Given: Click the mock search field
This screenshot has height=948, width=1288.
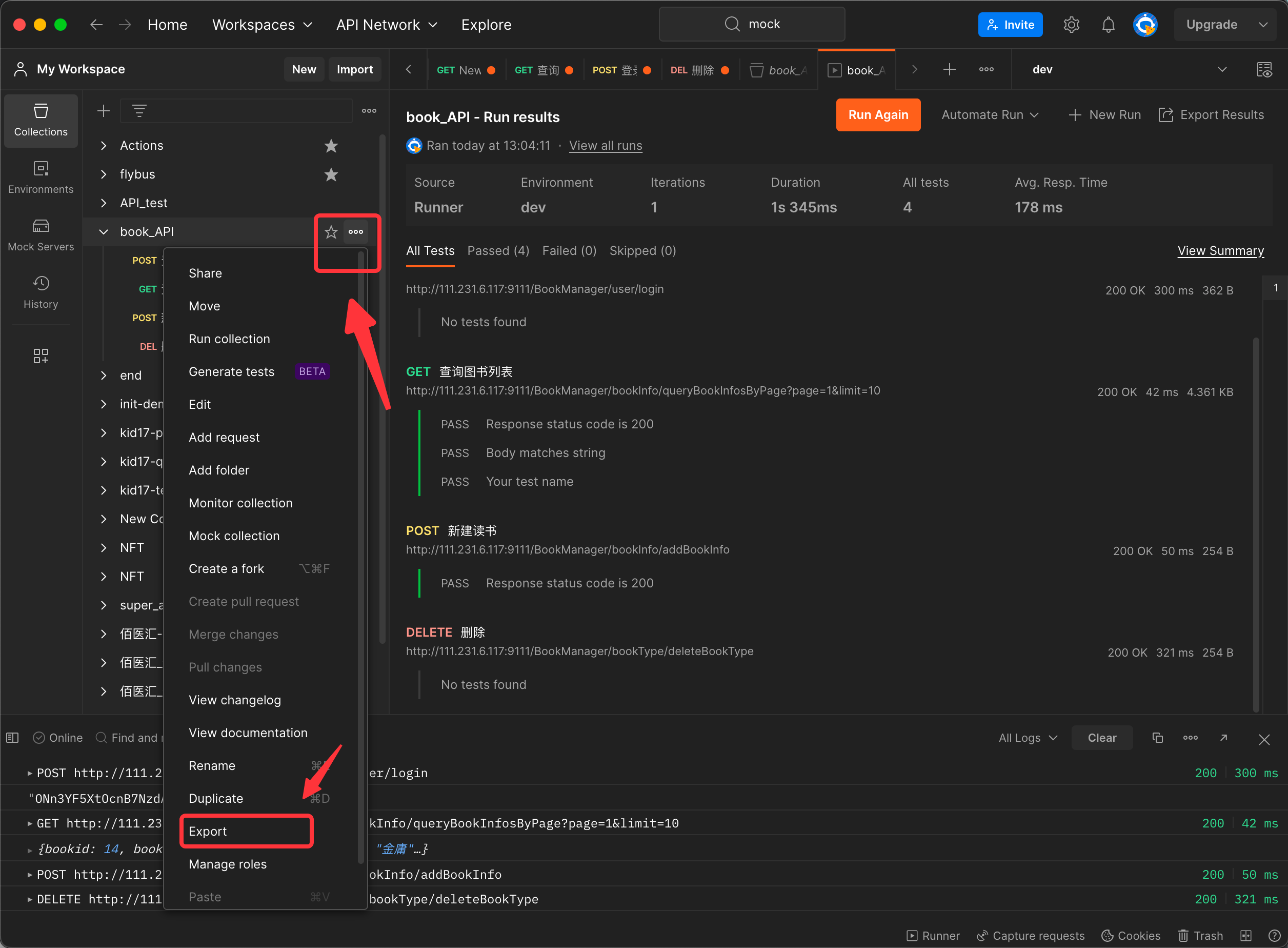Looking at the screenshot, I should 752,24.
